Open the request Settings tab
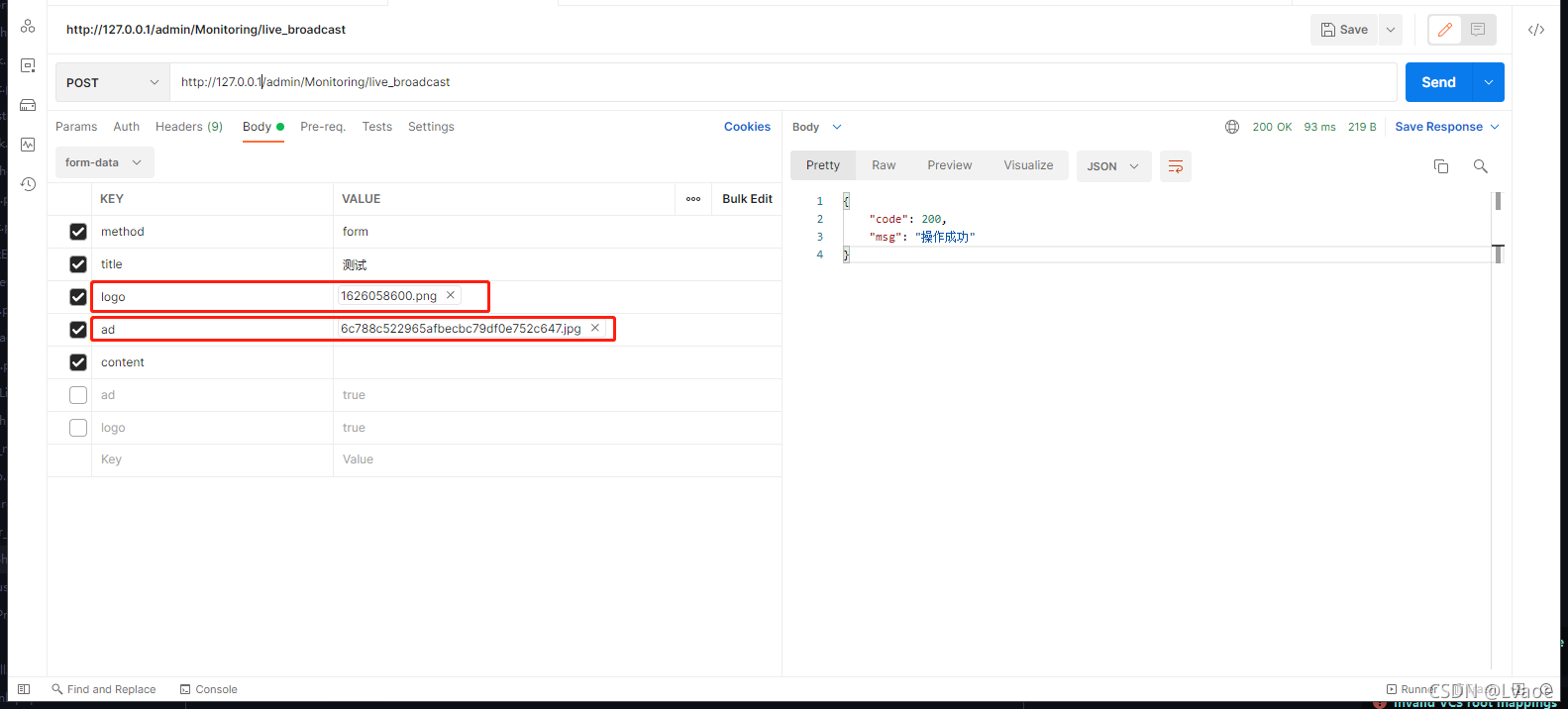This screenshot has width=1568, height=709. coord(431,127)
